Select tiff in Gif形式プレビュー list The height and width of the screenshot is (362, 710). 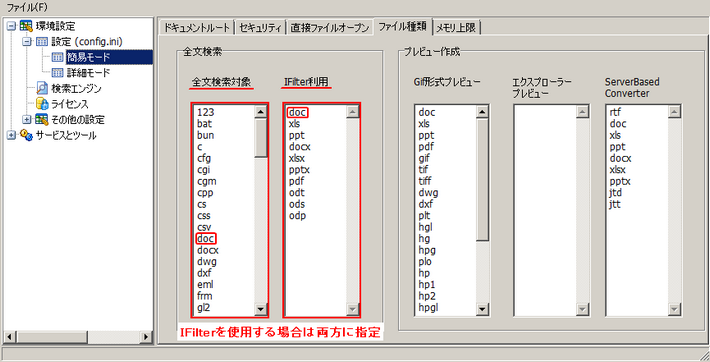425,181
